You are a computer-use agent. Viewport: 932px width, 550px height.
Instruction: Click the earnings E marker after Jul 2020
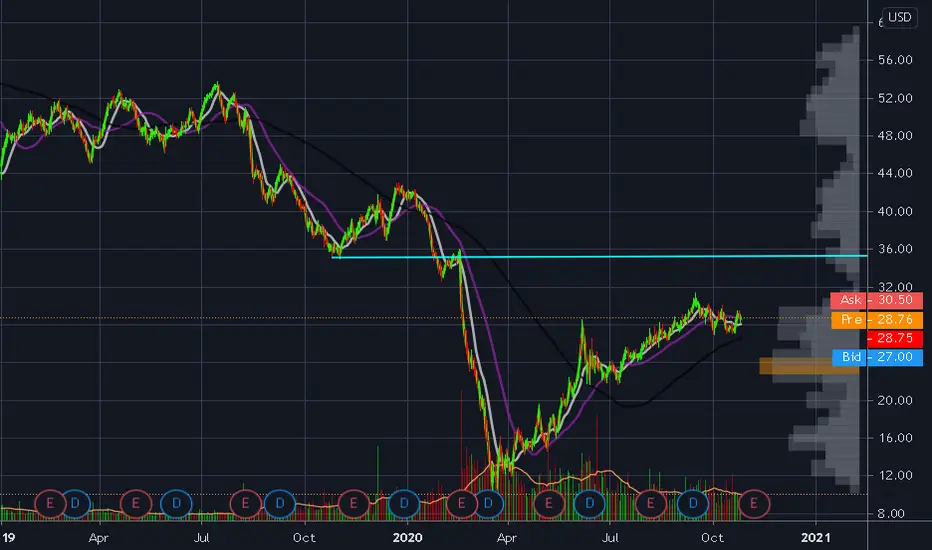pos(650,504)
